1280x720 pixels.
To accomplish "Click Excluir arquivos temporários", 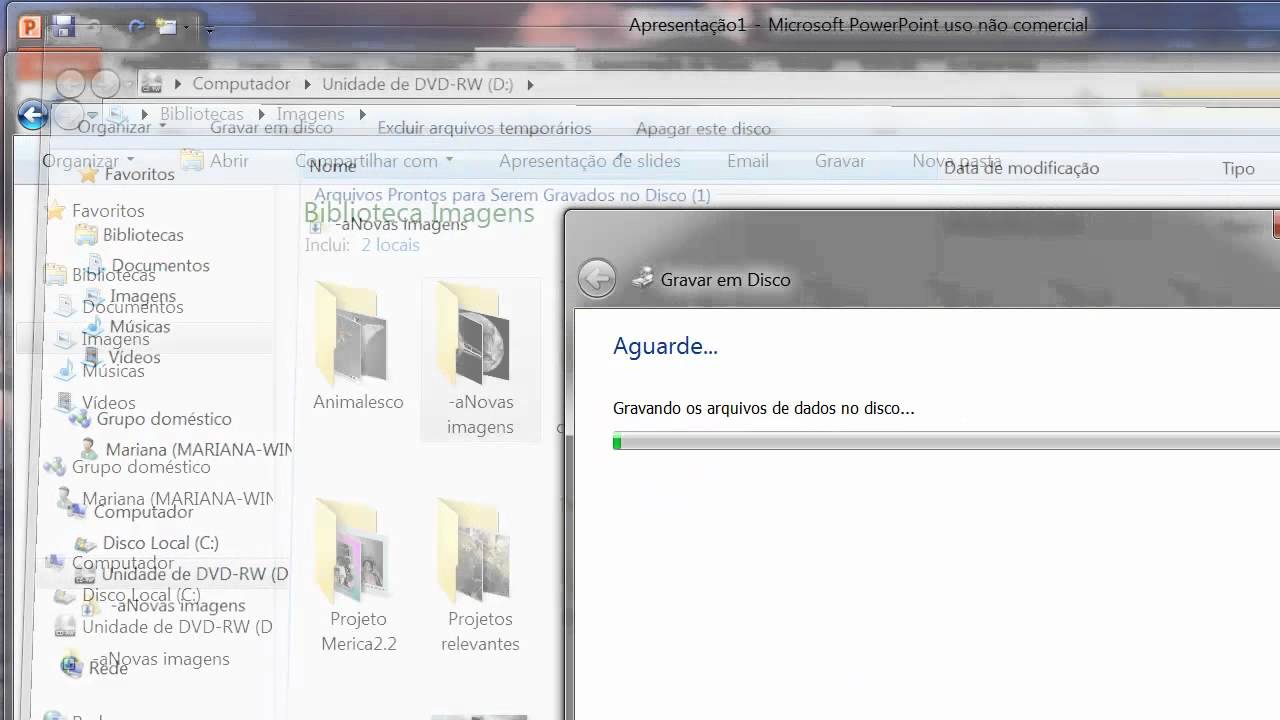I will 484,128.
